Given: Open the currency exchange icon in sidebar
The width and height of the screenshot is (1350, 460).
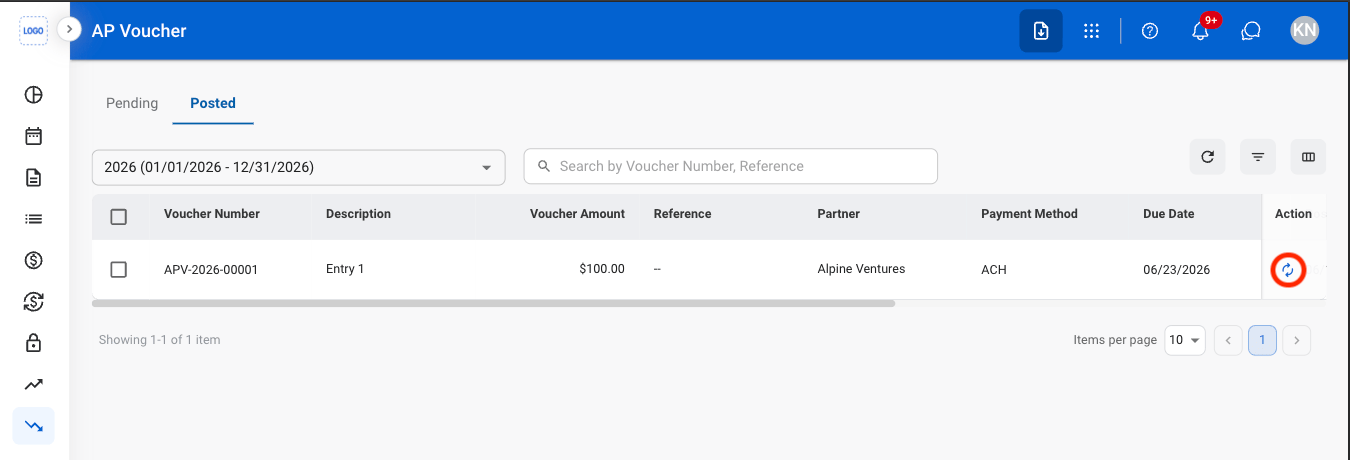Looking at the screenshot, I should coord(34,301).
